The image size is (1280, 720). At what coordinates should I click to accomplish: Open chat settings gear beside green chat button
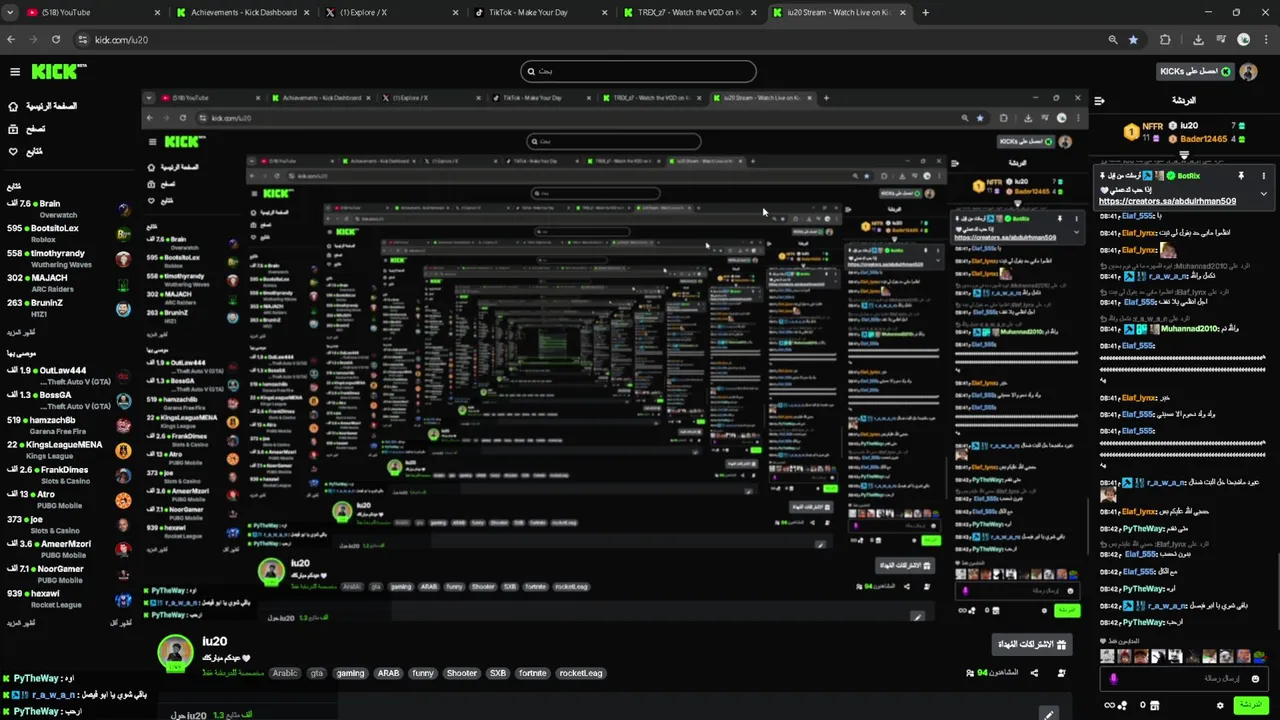pos(1220,705)
